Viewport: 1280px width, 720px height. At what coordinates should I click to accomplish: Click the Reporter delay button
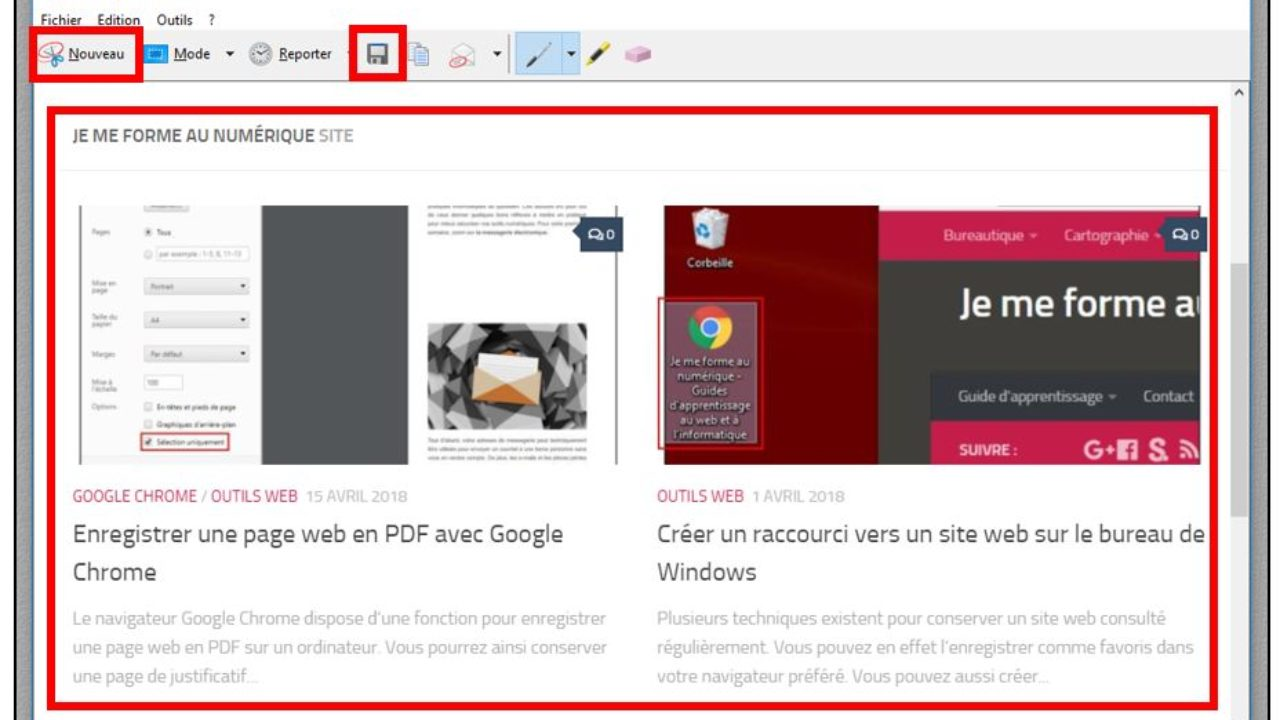pyautogui.click(x=291, y=54)
